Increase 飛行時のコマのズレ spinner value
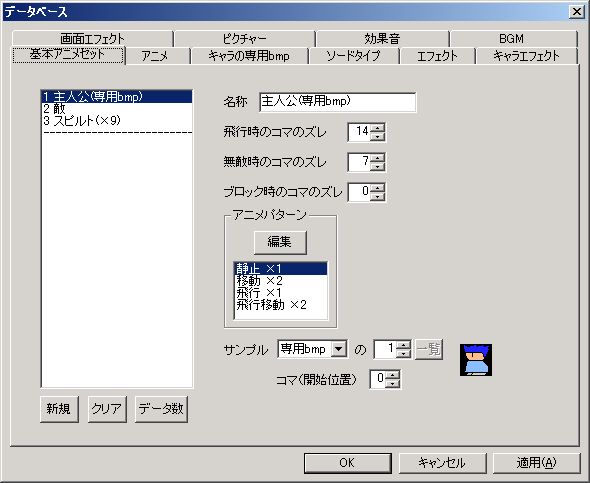590x483 pixels. click(x=377, y=128)
